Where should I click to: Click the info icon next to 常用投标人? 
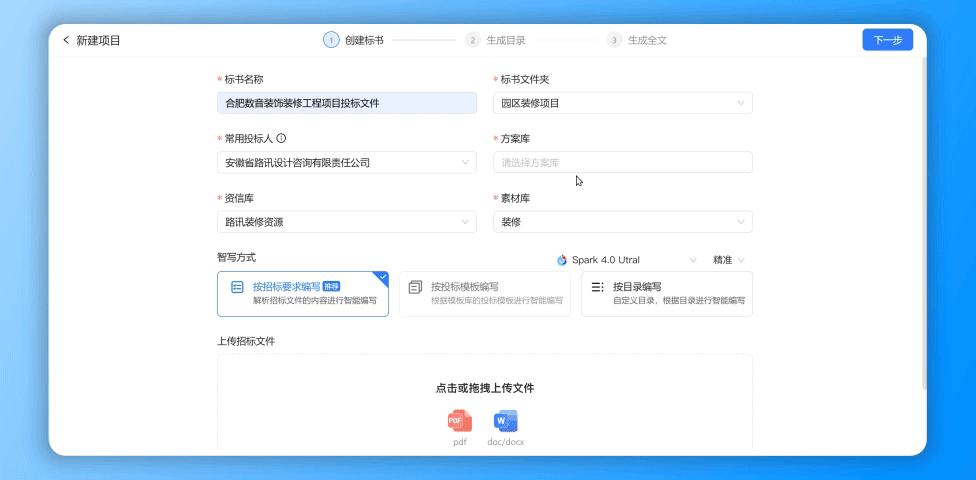point(281,139)
